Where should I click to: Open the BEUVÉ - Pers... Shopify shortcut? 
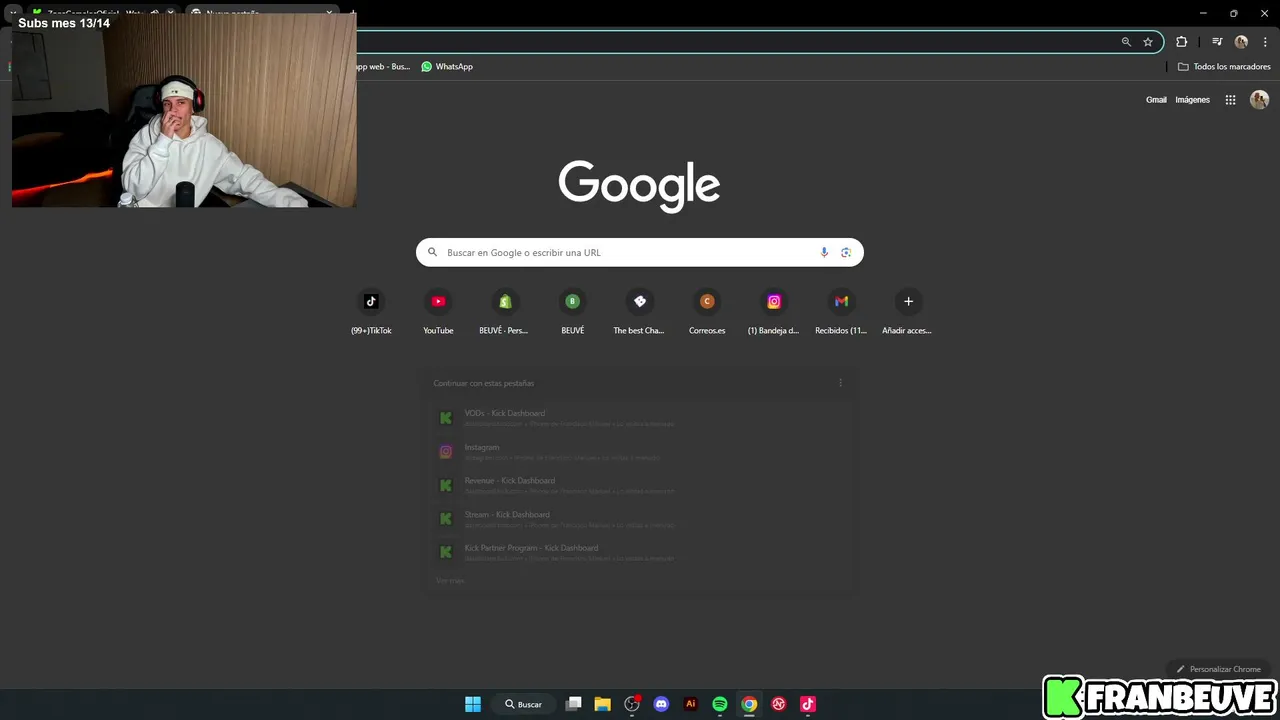(505, 312)
